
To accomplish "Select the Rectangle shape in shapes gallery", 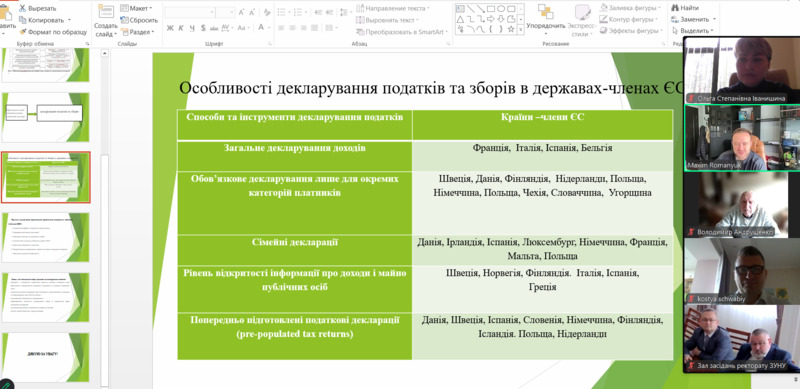I will coord(491,9).
